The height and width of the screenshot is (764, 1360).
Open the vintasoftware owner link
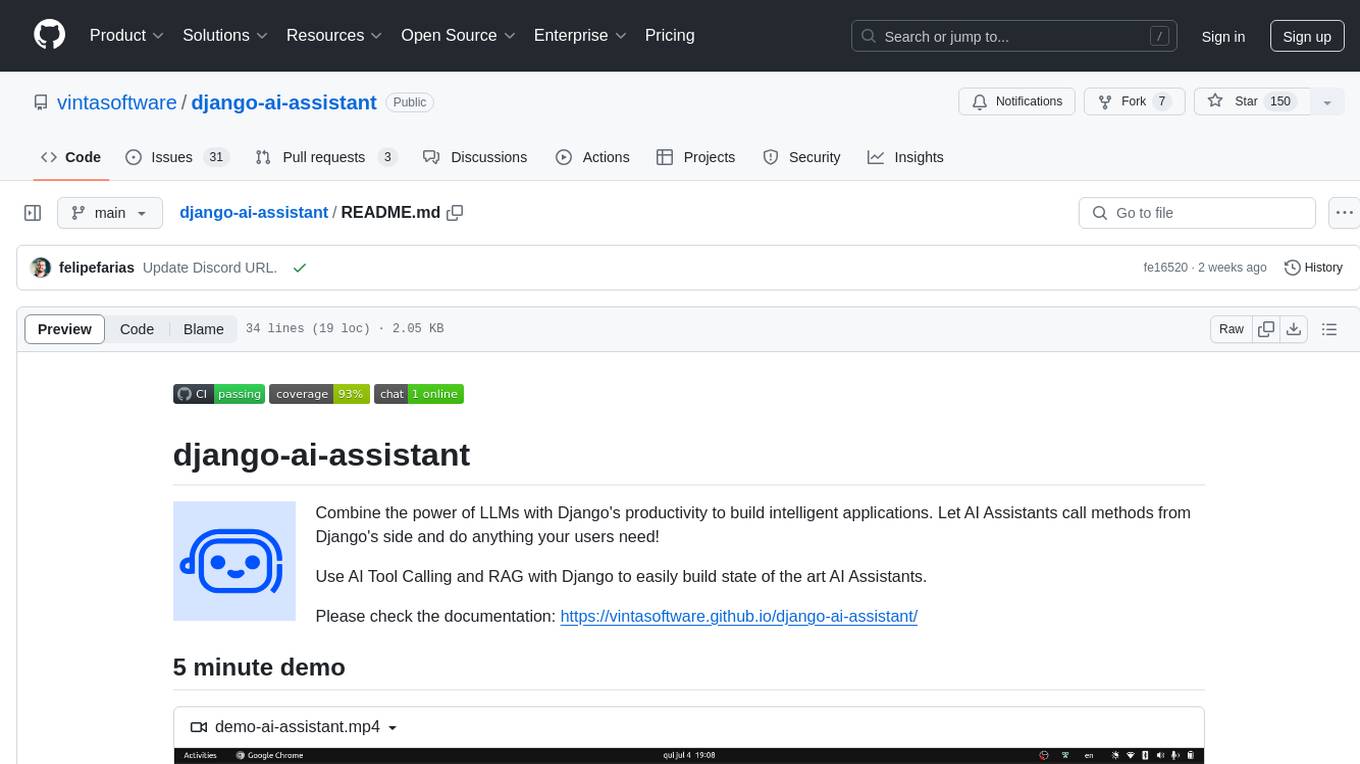[x=117, y=102]
